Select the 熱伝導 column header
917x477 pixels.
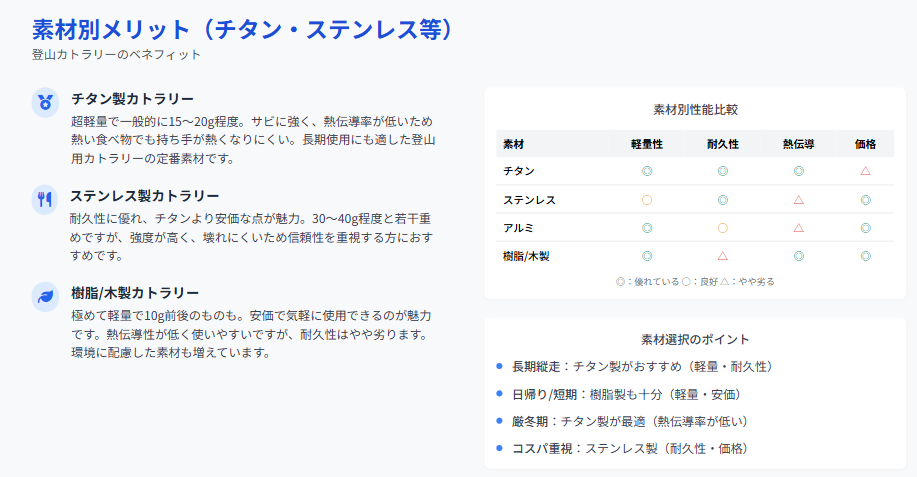click(x=798, y=144)
